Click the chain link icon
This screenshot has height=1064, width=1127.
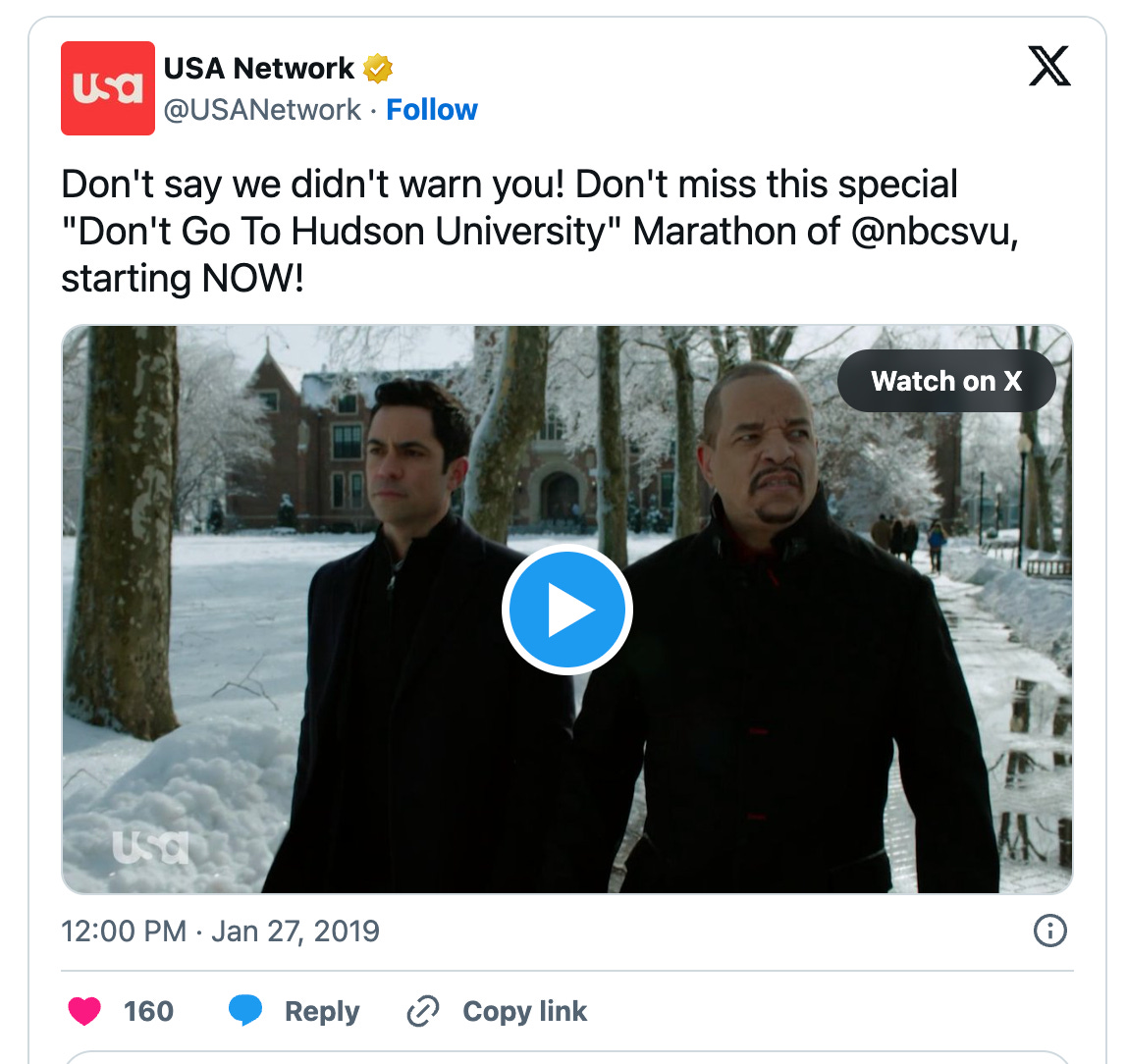tap(422, 1011)
